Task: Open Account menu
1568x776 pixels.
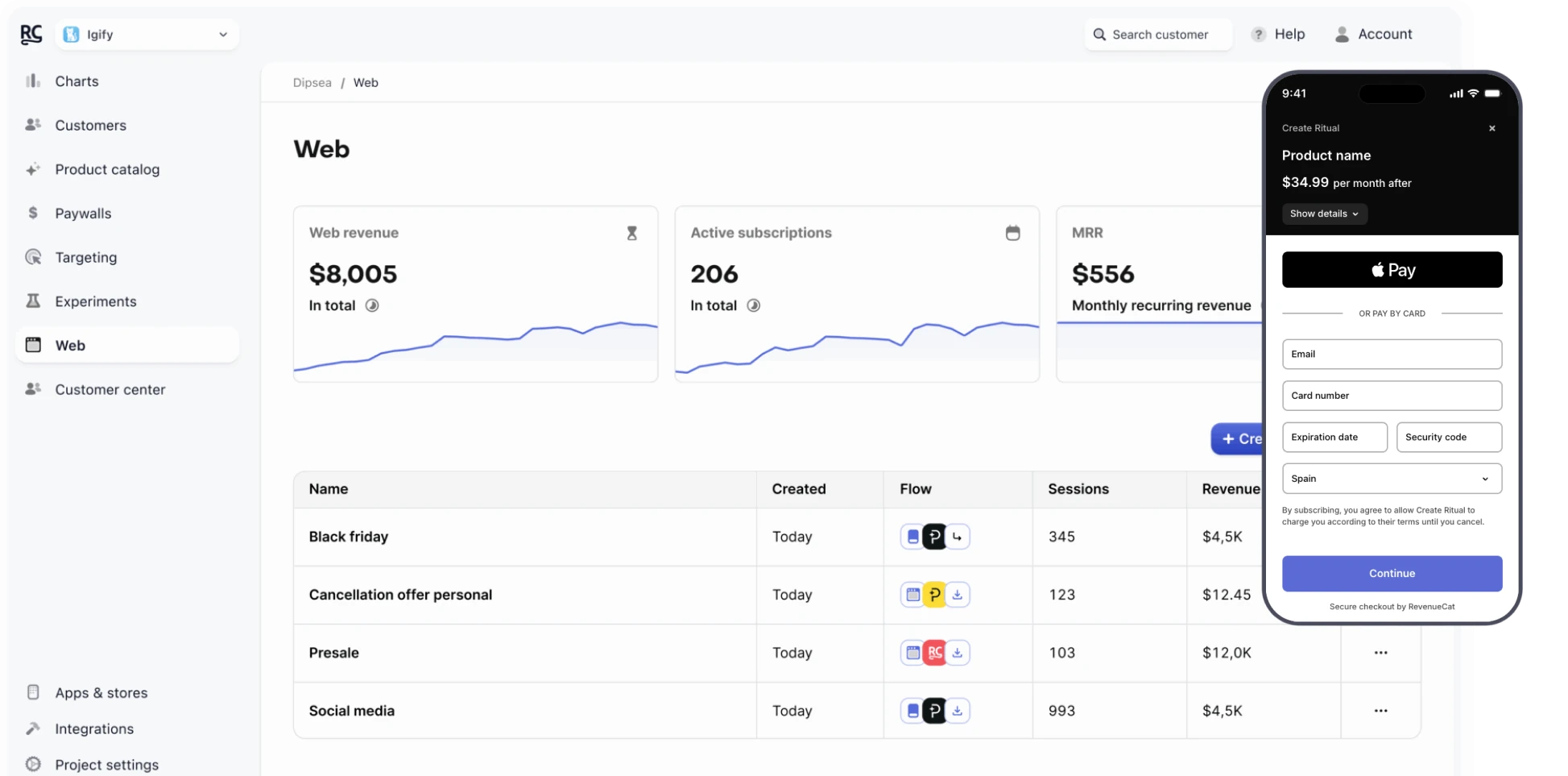Action: tap(1373, 35)
